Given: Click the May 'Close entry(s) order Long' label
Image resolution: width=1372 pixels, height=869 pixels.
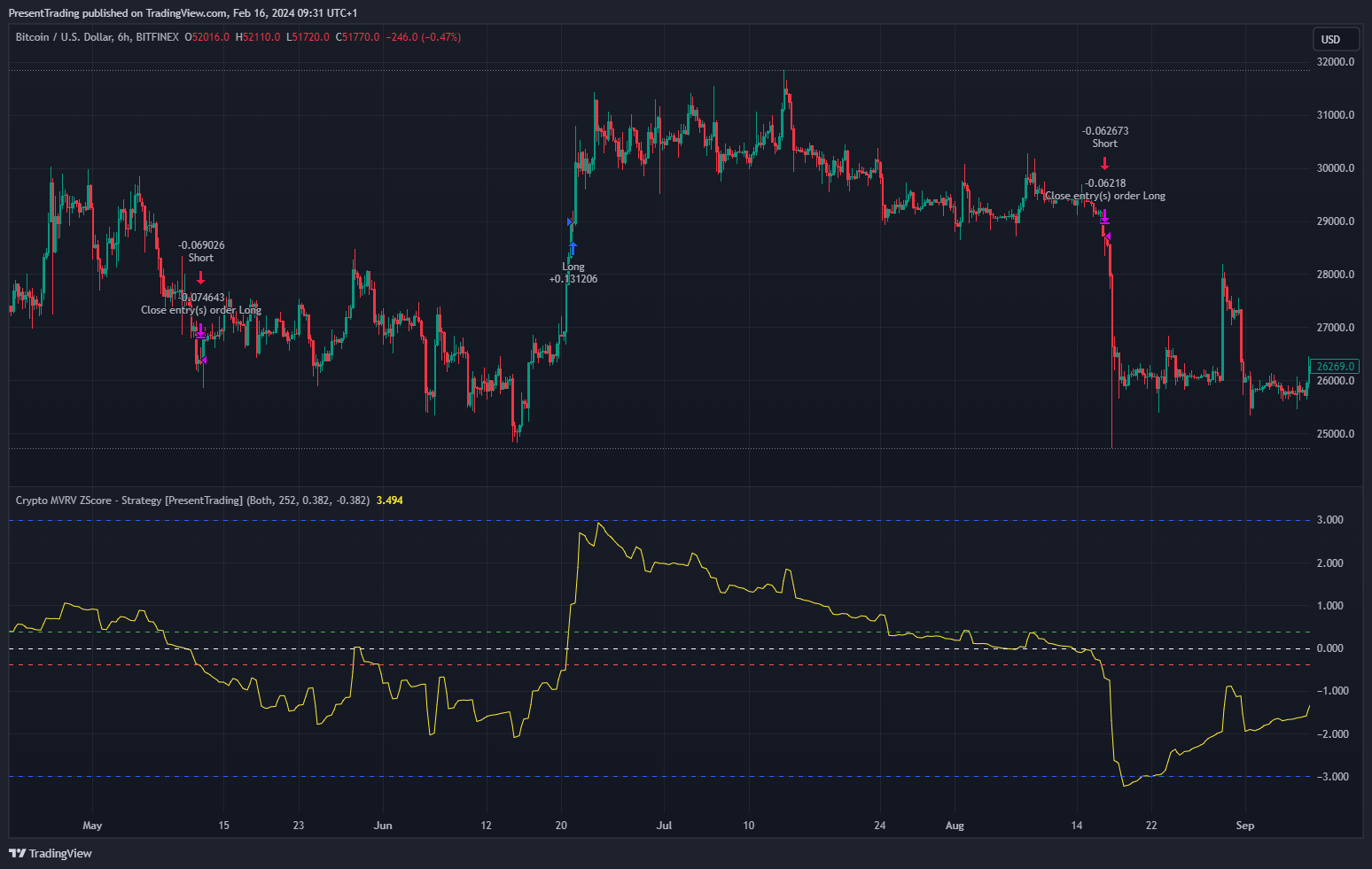Looking at the screenshot, I should [x=201, y=310].
